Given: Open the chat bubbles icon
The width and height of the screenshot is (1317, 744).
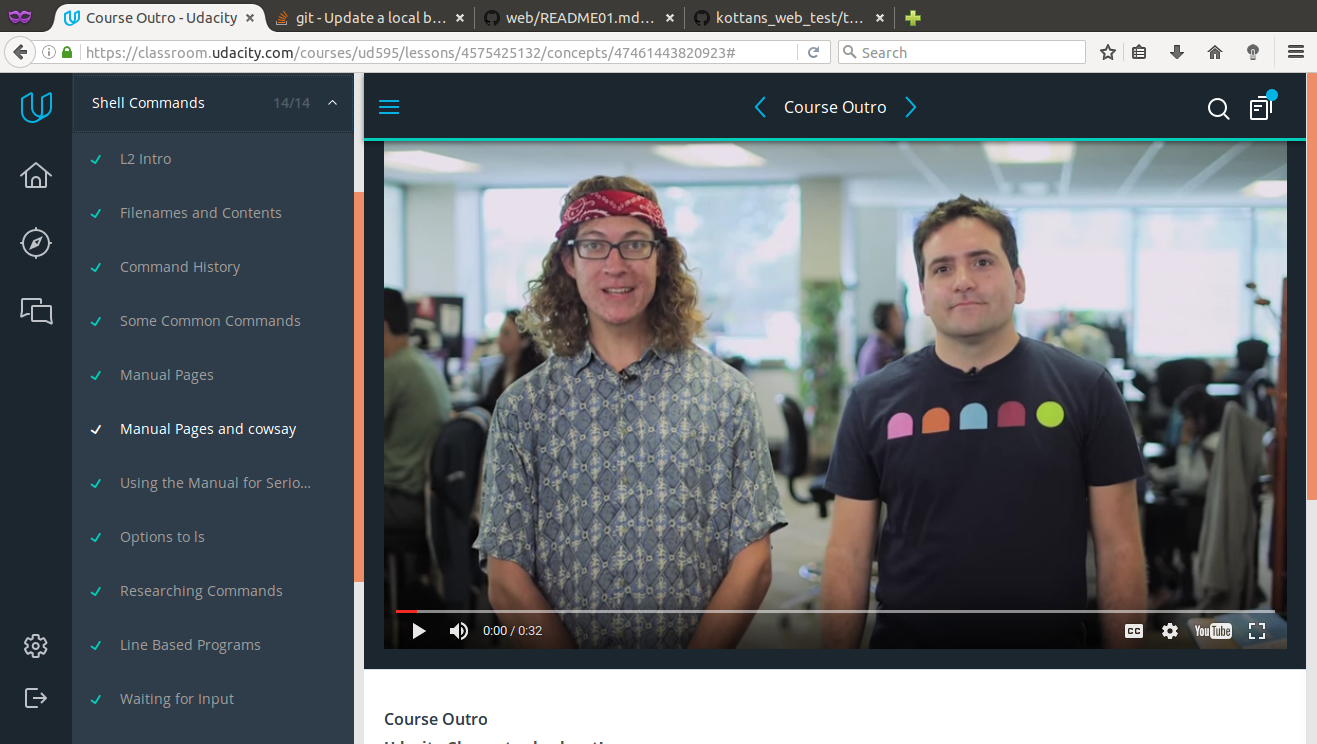Looking at the screenshot, I should (36, 311).
